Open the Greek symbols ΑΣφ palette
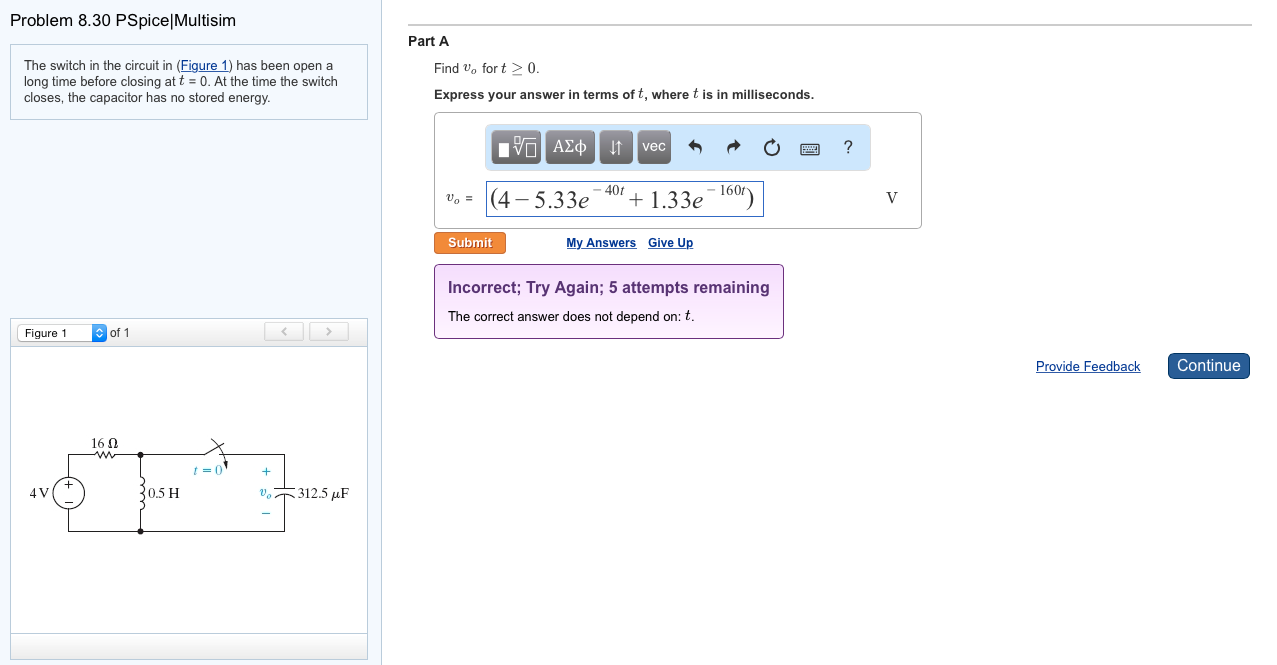 click(x=569, y=147)
